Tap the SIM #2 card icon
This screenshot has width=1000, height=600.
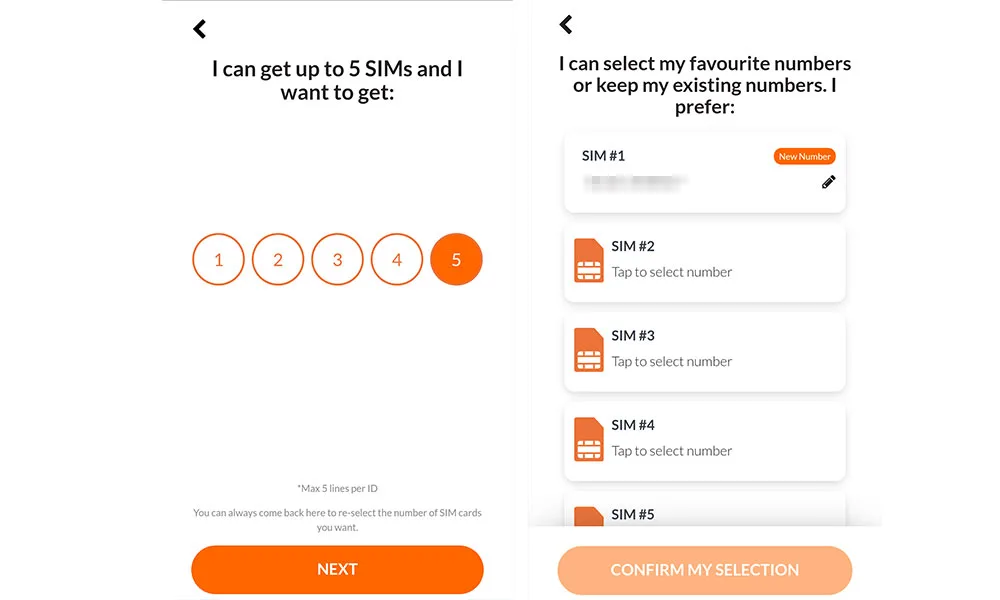pyautogui.click(x=589, y=260)
